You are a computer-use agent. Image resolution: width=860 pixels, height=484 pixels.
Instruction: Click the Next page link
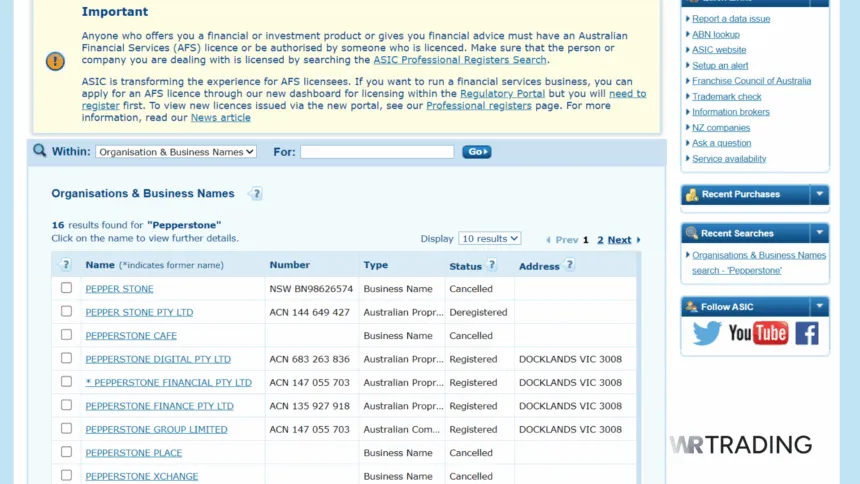[x=619, y=240]
